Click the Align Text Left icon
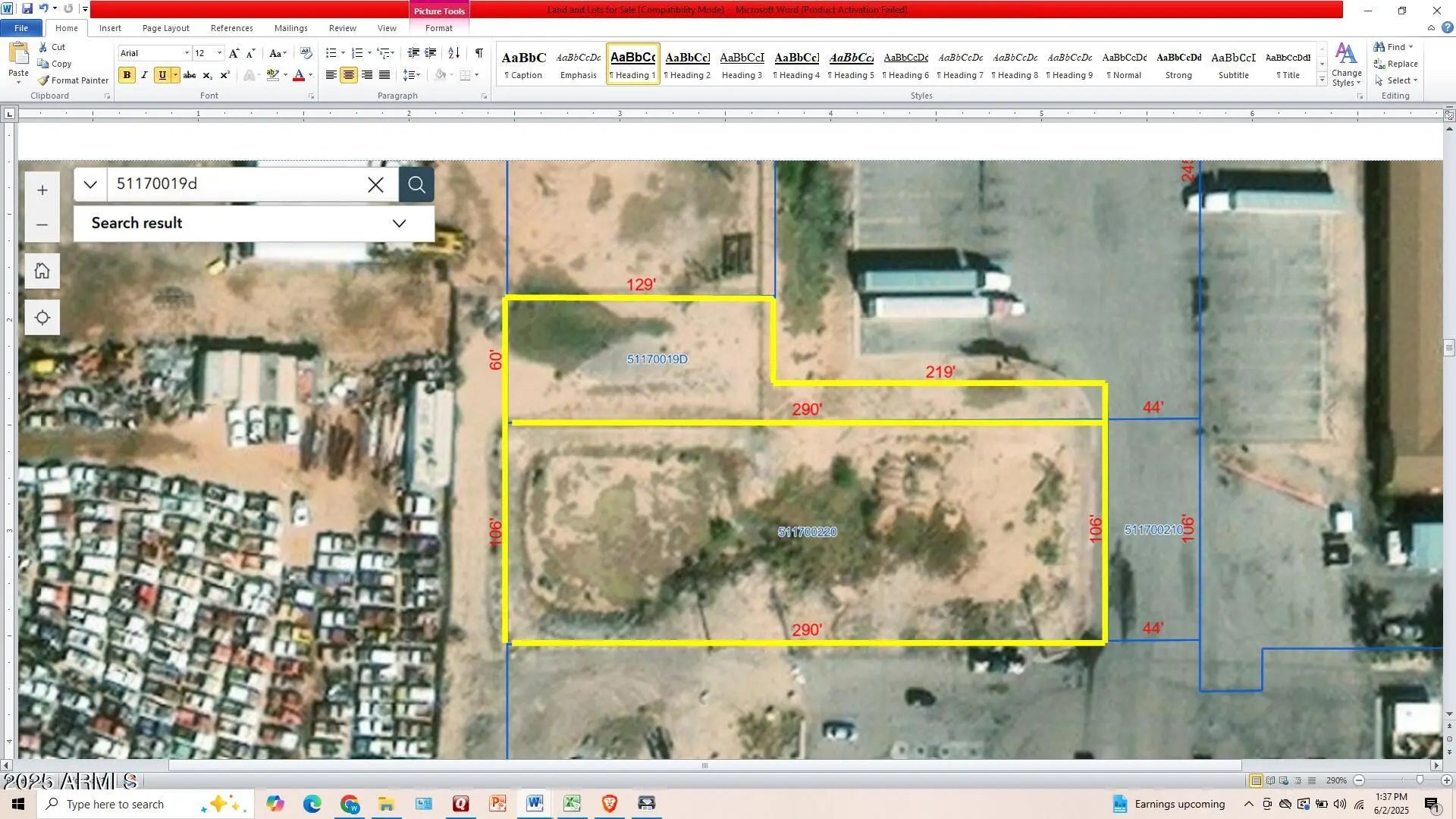The image size is (1456, 819). point(331,75)
